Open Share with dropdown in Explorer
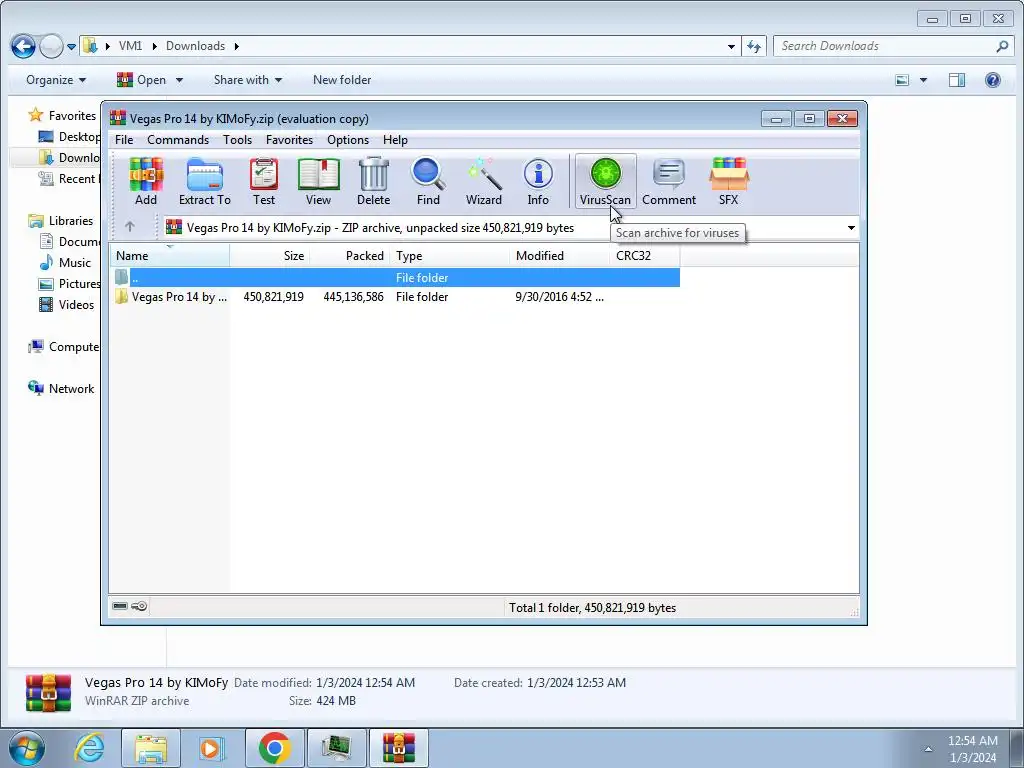Screen dimensions: 1024x768 (x=248, y=80)
